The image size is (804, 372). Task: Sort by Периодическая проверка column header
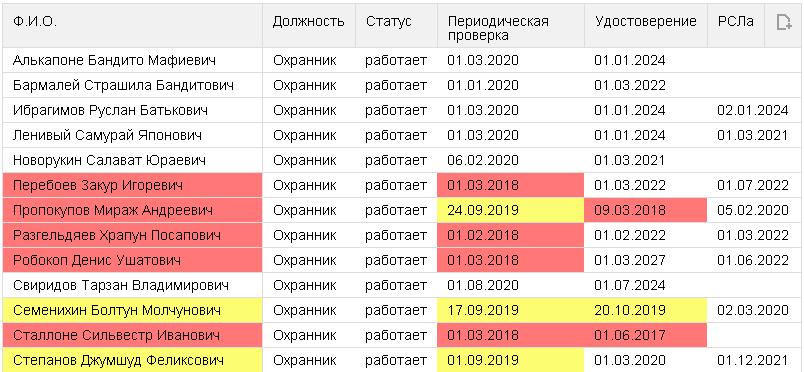pos(511,26)
